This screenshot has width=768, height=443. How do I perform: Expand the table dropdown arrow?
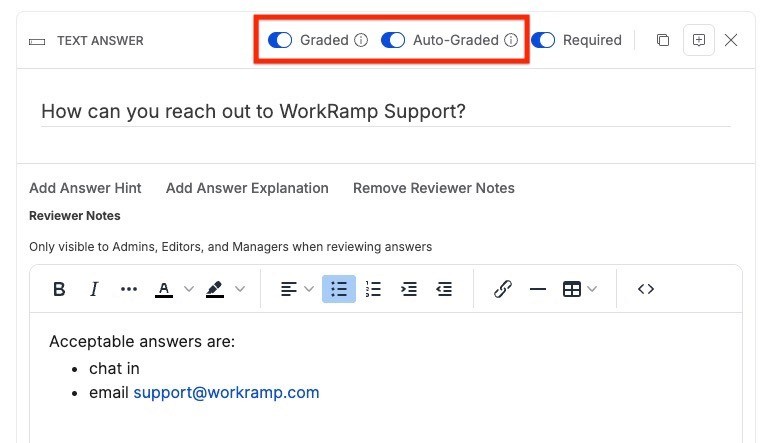[592, 289]
